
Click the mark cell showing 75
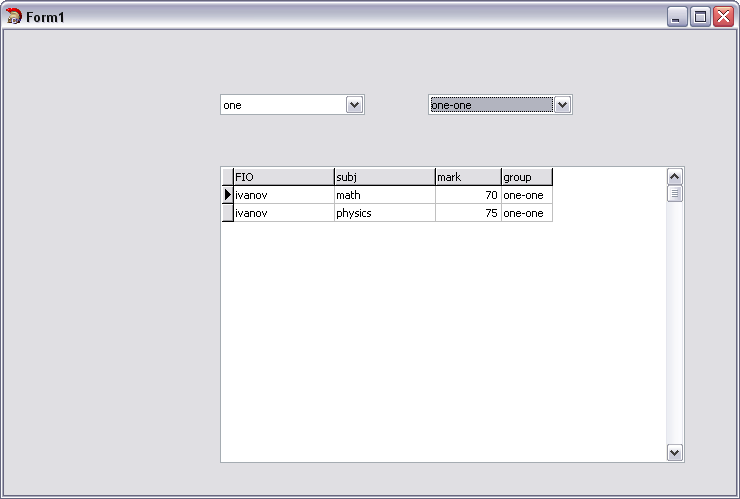point(467,213)
